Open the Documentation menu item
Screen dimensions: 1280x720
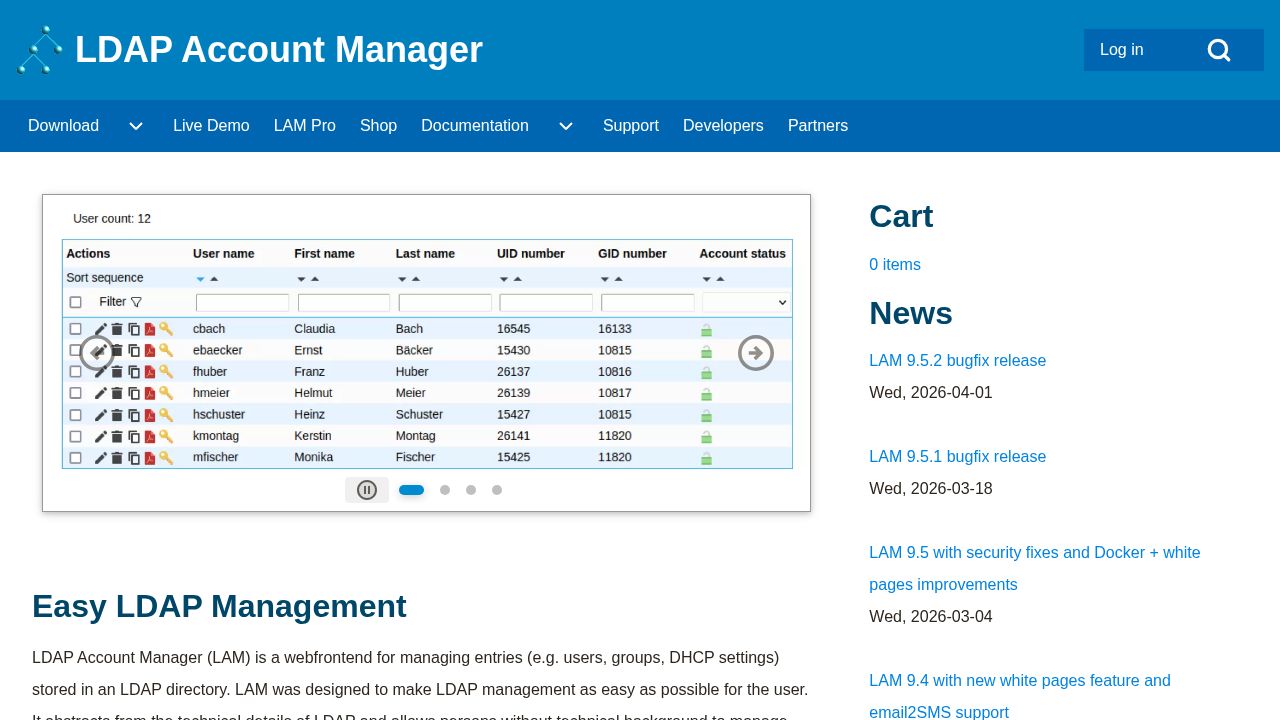[475, 126]
